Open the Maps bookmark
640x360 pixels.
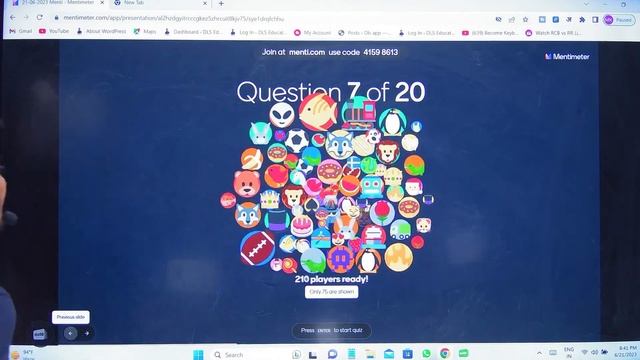145,31
